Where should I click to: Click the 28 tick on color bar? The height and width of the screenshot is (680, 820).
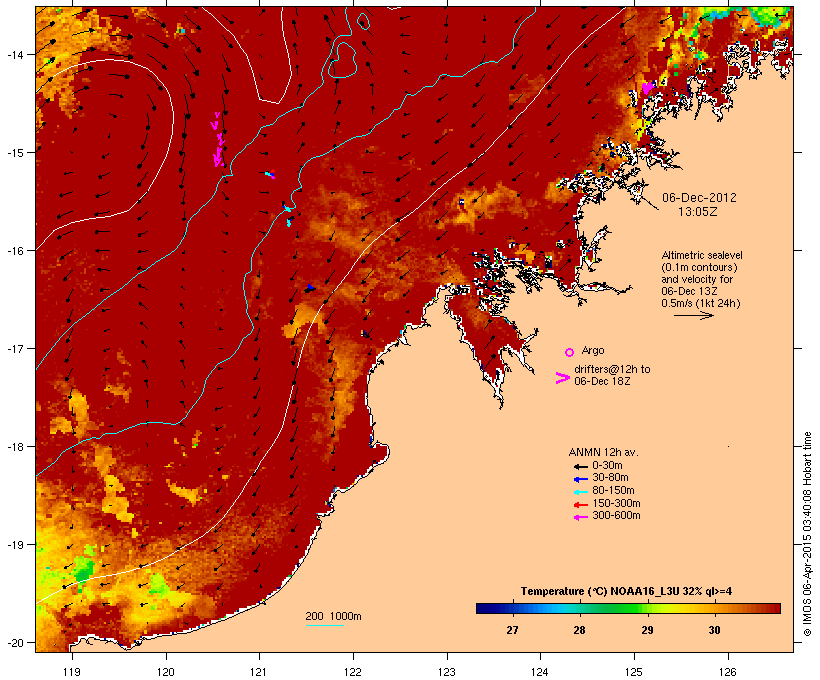(x=579, y=630)
